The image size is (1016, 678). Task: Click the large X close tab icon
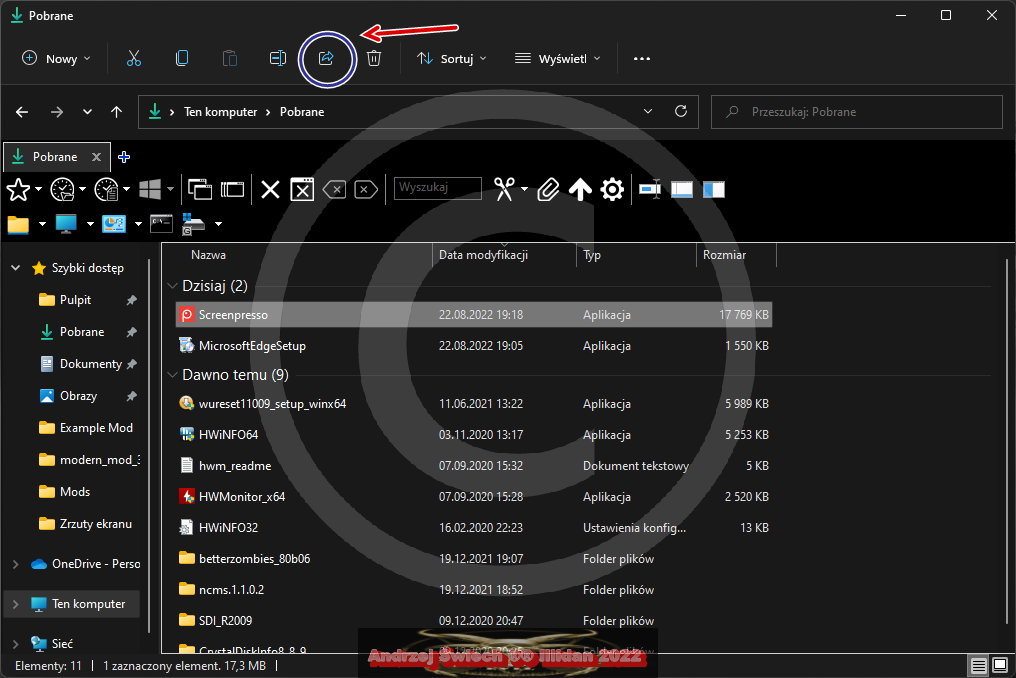pyautogui.click(x=270, y=190)
